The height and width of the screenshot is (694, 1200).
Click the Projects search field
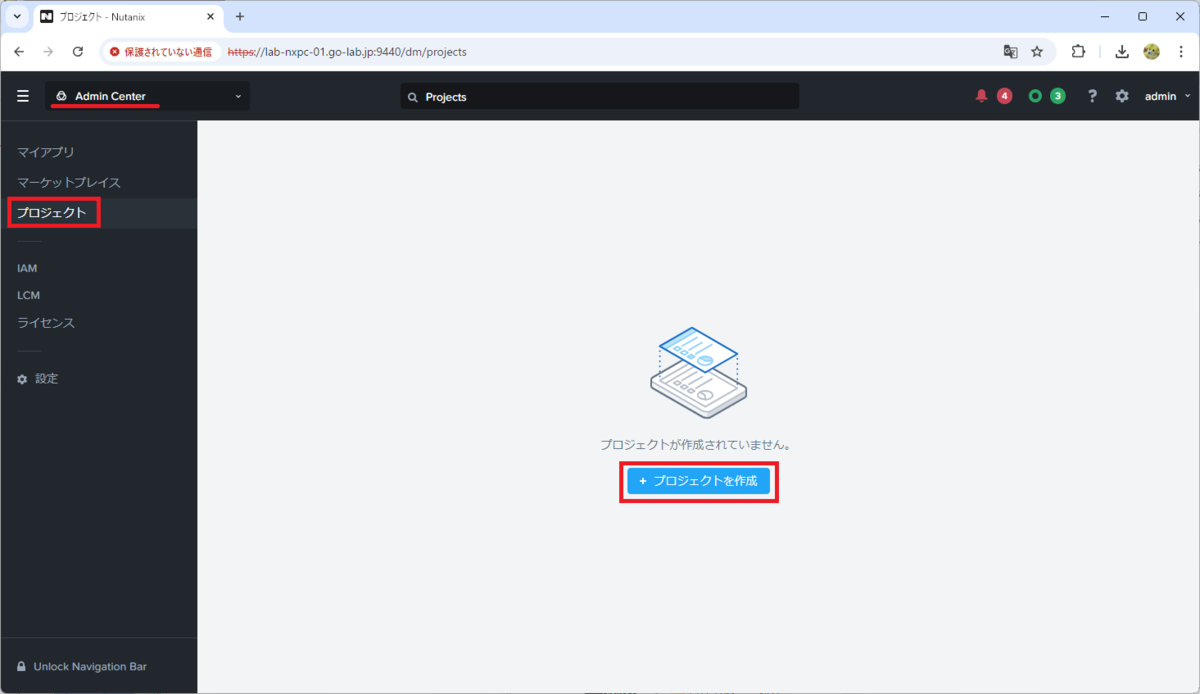coord(599,97)
